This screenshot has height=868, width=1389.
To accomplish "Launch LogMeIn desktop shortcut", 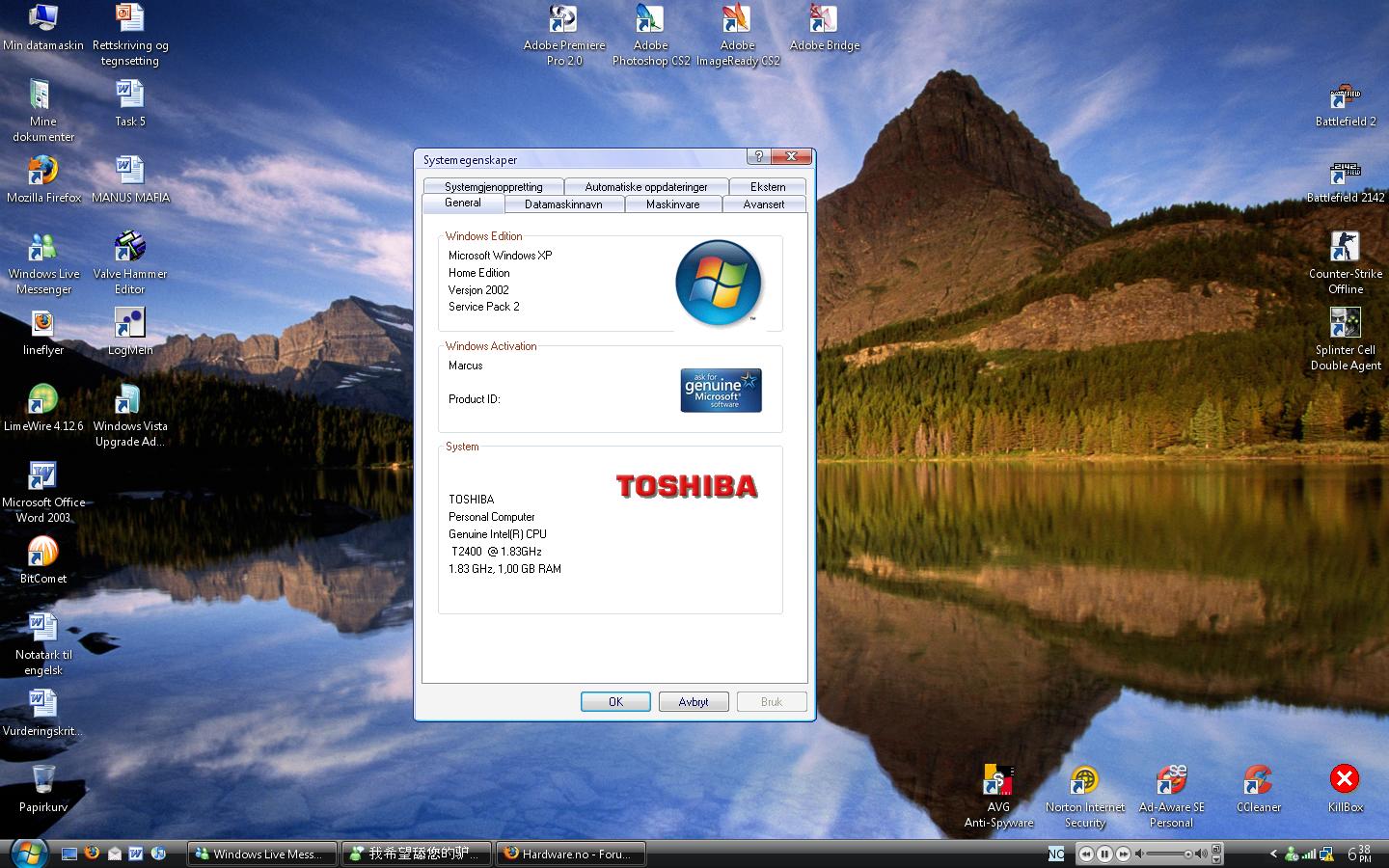I will tap(129, 332).
